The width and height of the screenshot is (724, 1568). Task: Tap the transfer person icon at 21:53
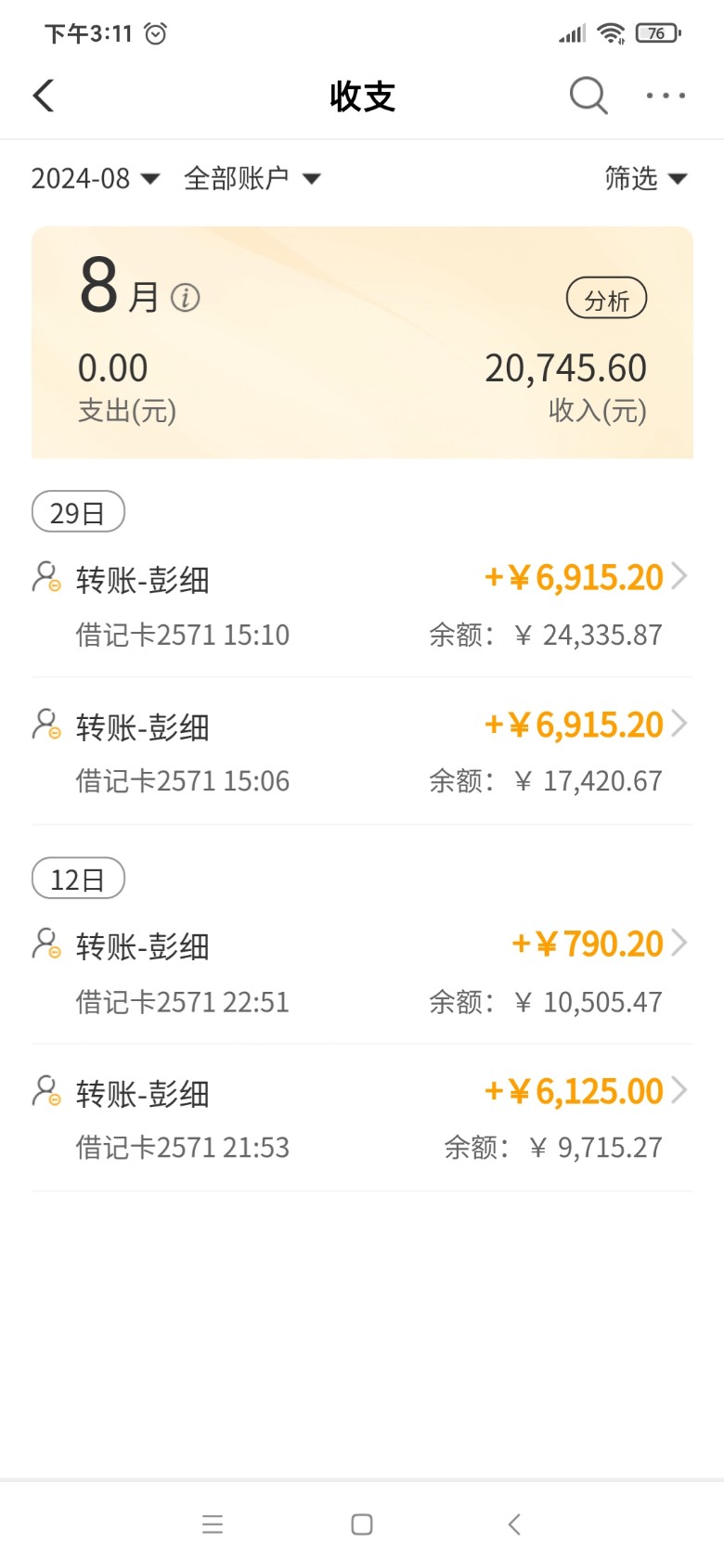[x=46, y=1091]
